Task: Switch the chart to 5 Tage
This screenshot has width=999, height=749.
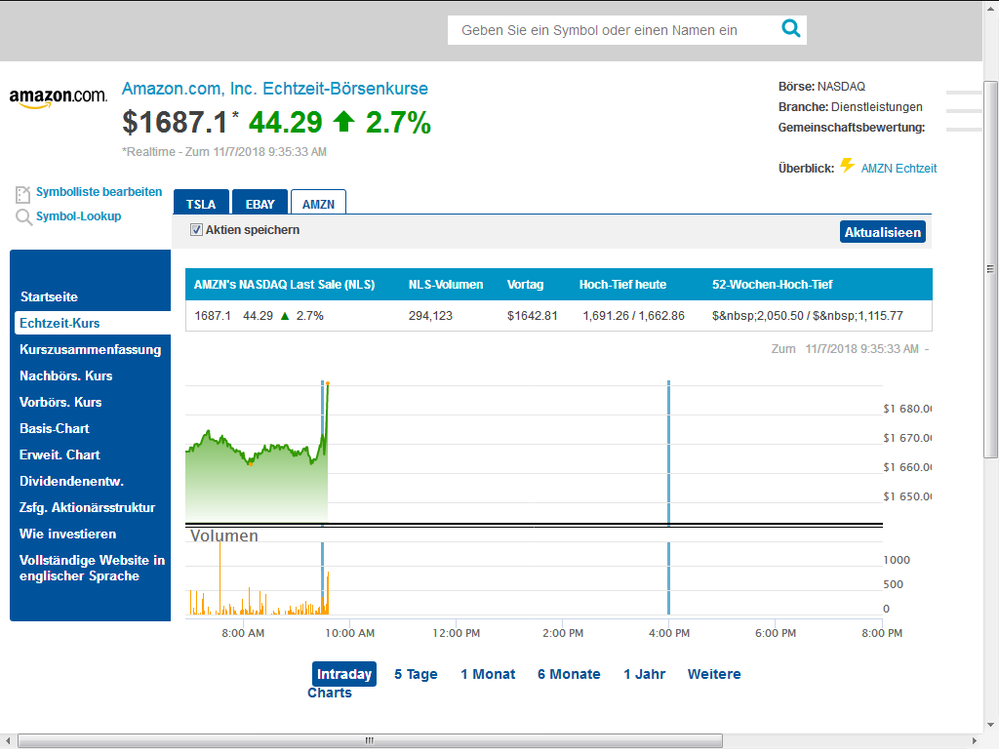Action: 414,674
